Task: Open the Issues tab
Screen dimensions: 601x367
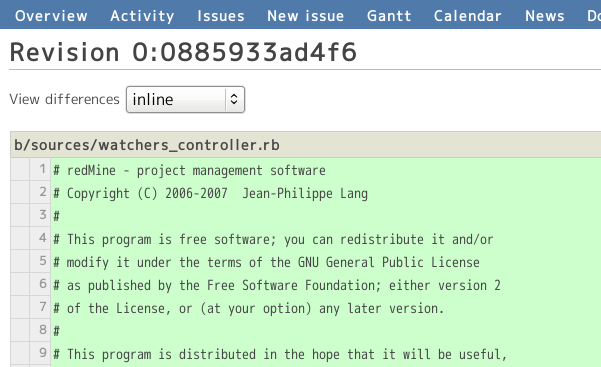Action: click(x=221, y=16)
